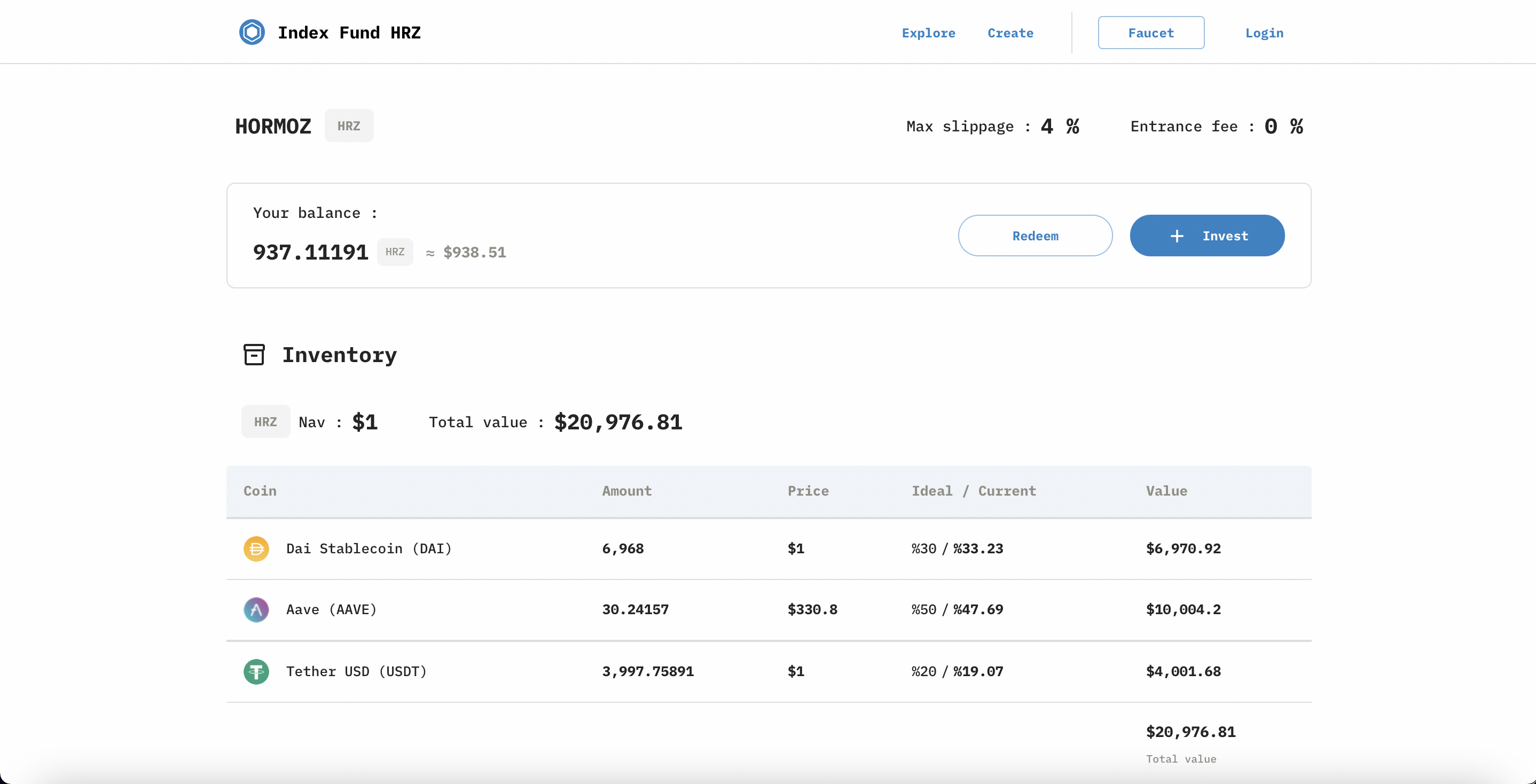1536x784 pixels.
Task: Click the Index Fund HRZ hexagon logo
Action: [x=252, y=32]
